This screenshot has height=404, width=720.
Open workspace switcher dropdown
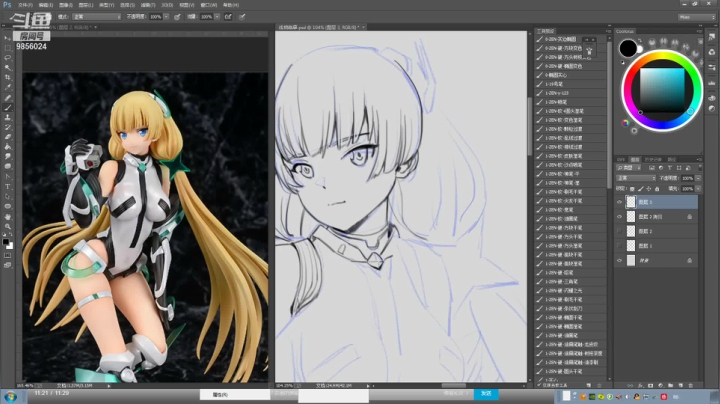pos(697,17)
